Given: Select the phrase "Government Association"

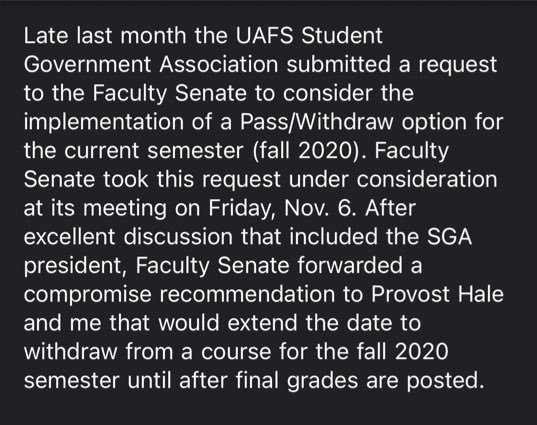Looking at the screenshot, I should point(151,64).
